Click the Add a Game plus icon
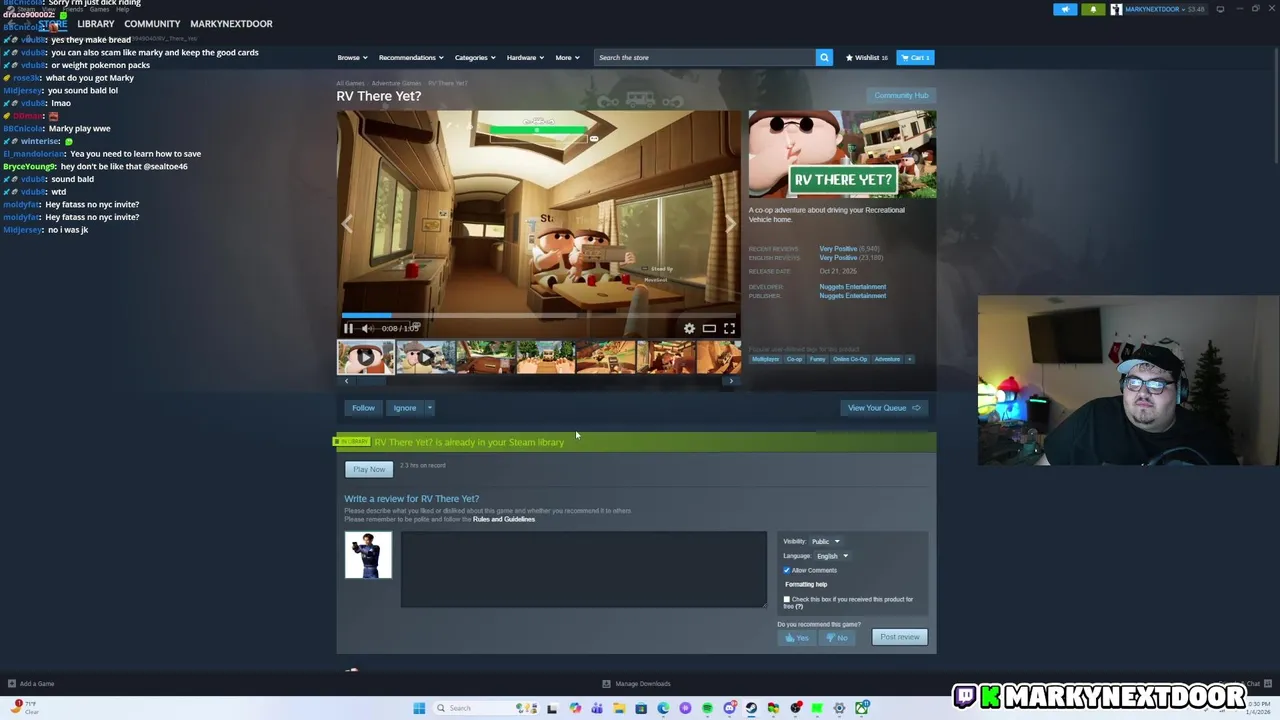This screenshot has width=1280, height=720. [12, 684]
